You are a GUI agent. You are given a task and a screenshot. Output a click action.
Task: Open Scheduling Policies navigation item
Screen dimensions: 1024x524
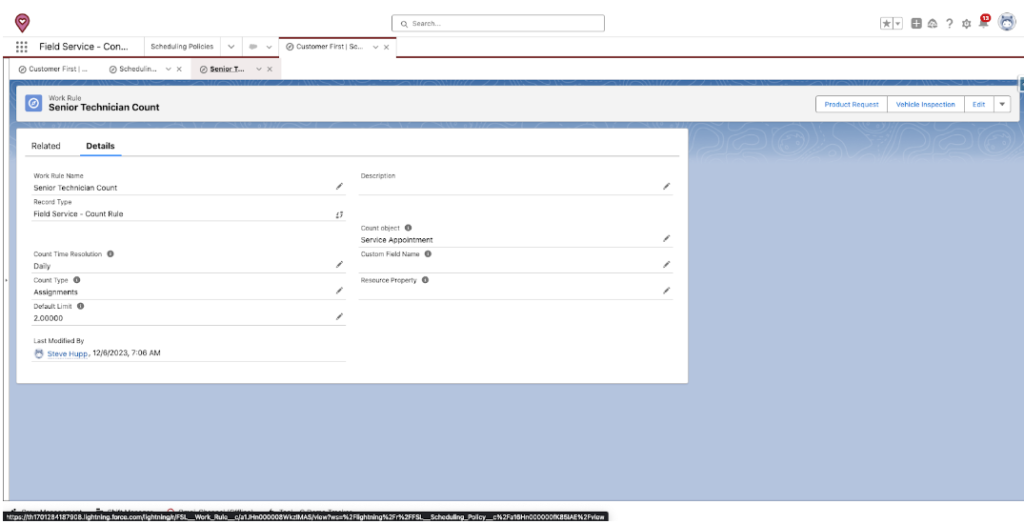pyautogui.click(x=182, y=47)
